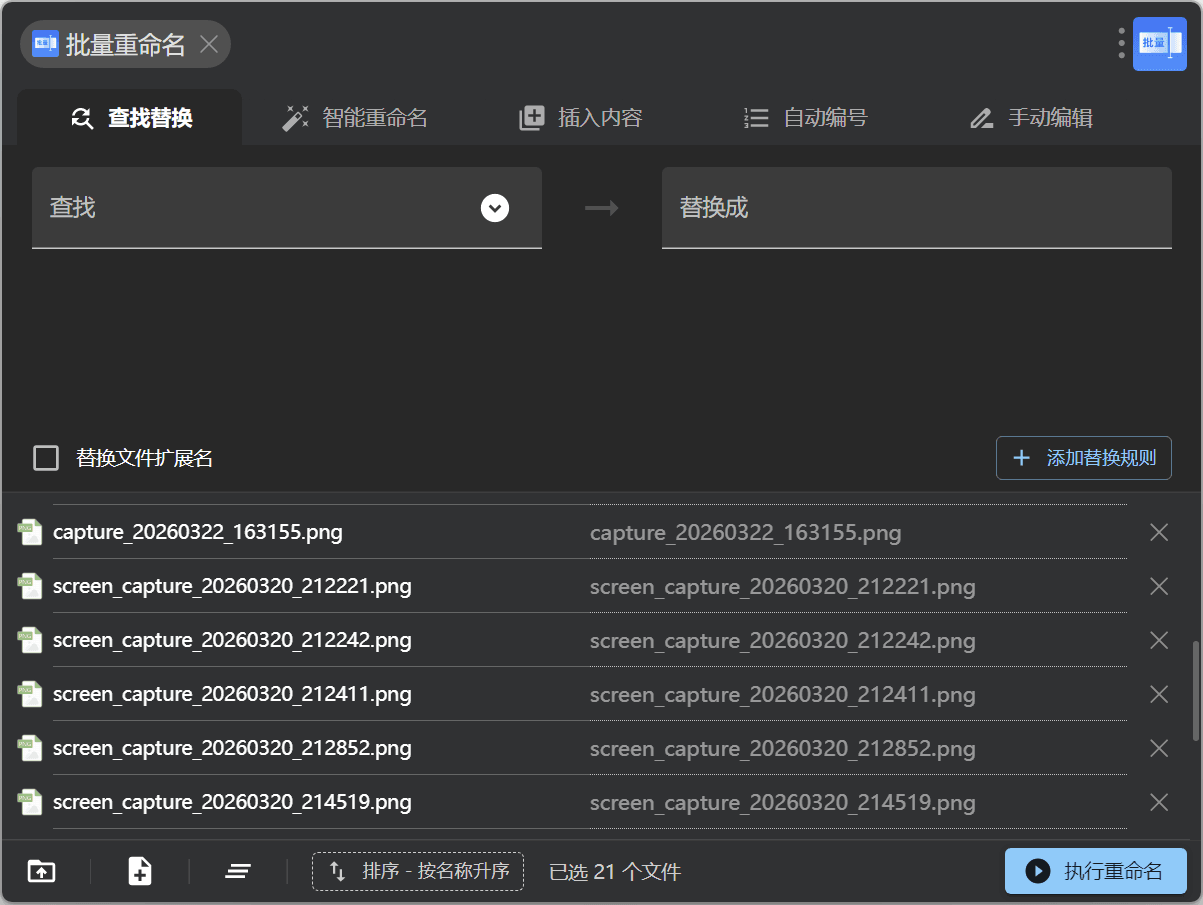Toggle the 替换文件扩展名 checkbox
The height and width of the screenshot is (905, 1203).
pyautogui.click(x=46, y=458)
